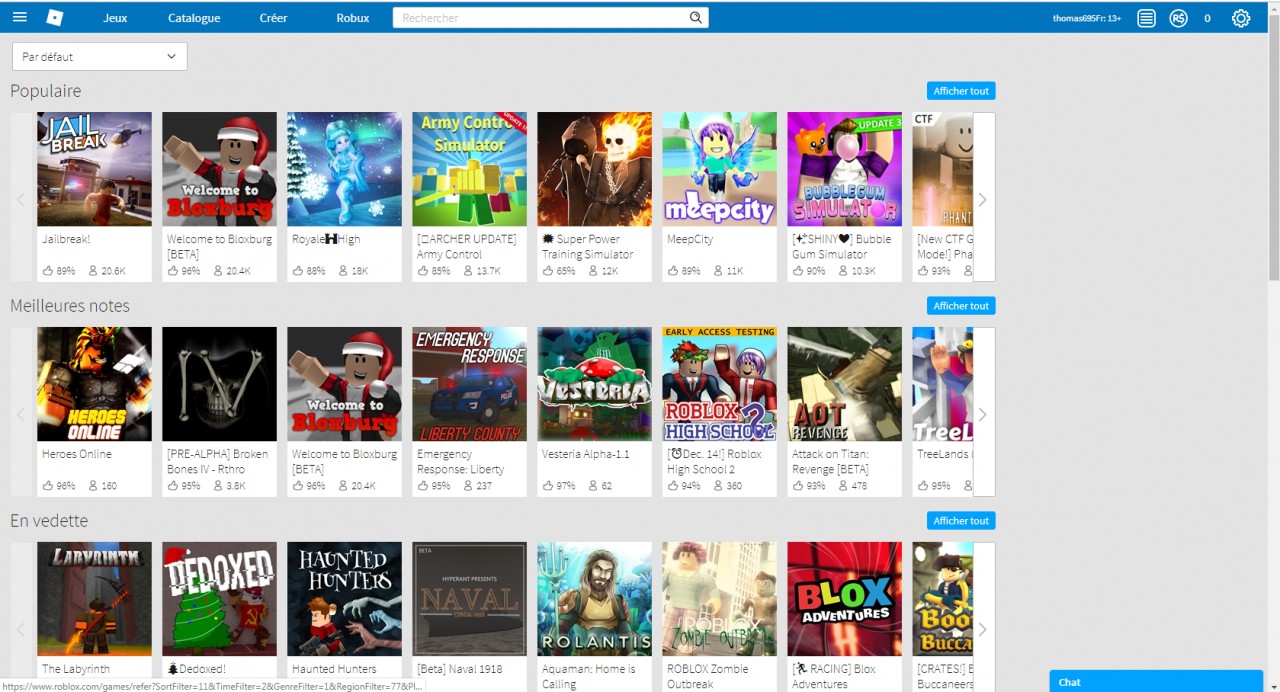
Task: Open the Army Control Simulator thumbnail
Action: [x=469, y=169]
